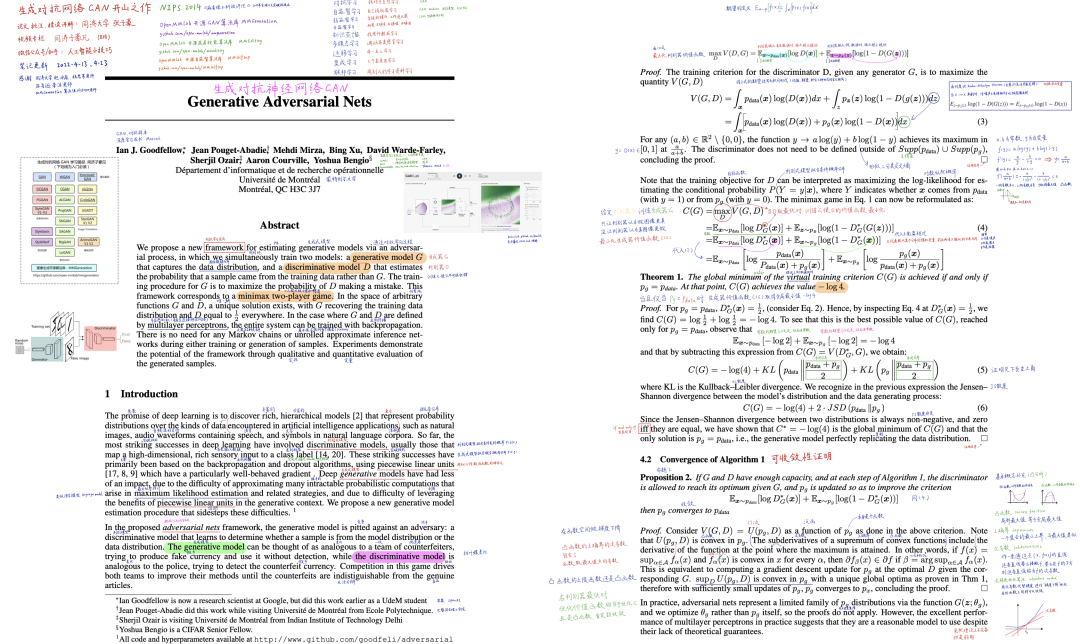The width and height of the screenshot is (1080, 644).
Task: Click the red-boxed word 'framework' in the abstract
Action: click(x=225, y=247)
